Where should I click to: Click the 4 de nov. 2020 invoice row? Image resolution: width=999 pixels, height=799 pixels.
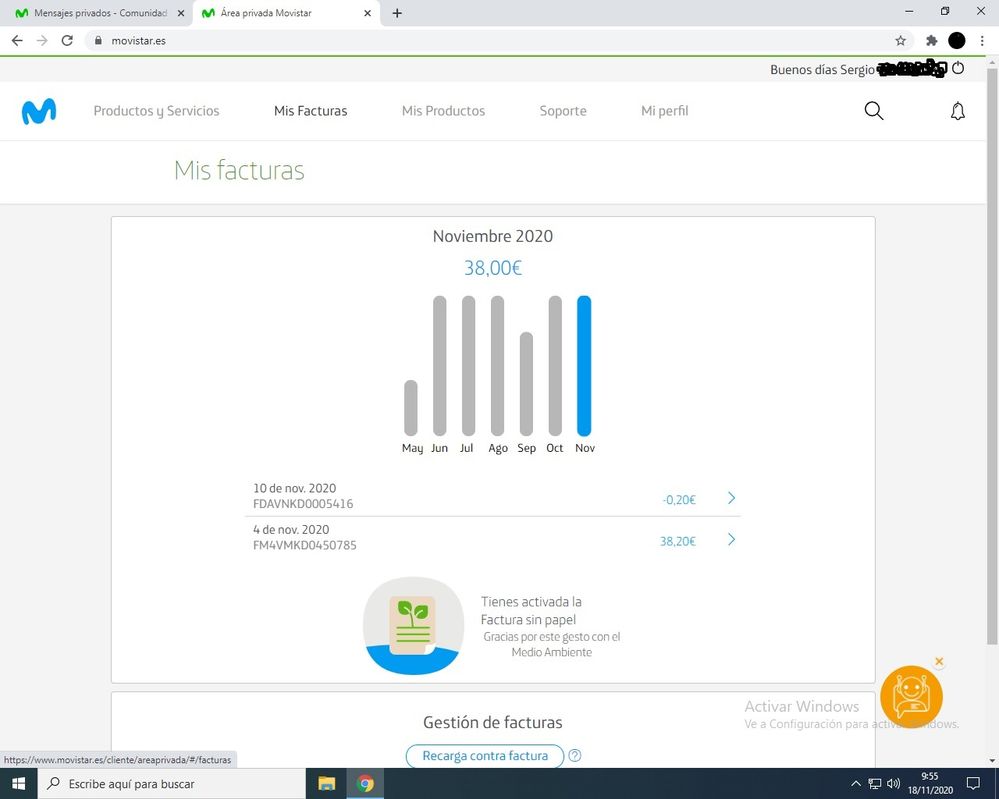pyautogui.click(x=492, y=537)
